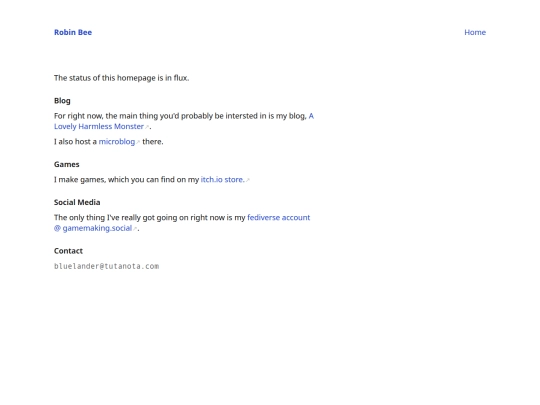Click the external-link arrow after microblog

point(138,142)
